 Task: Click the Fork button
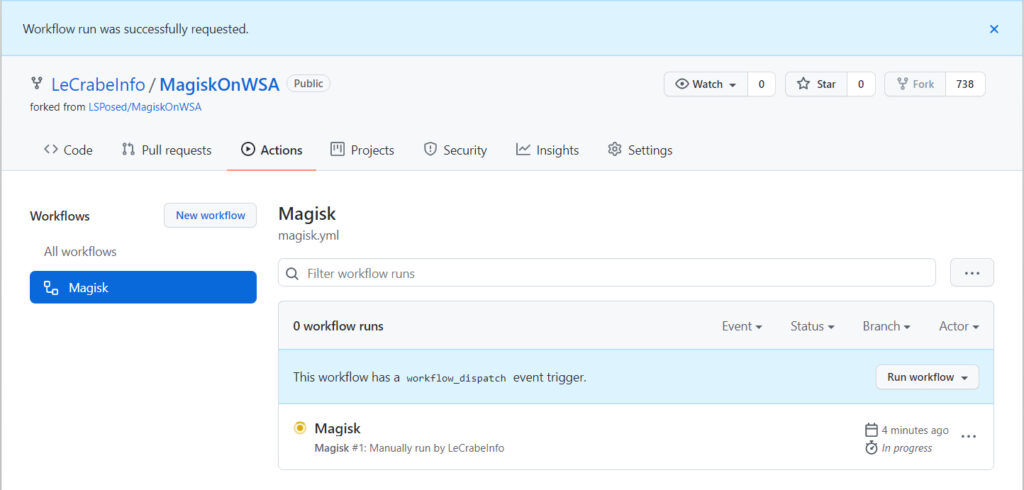[x=915, y=84]
